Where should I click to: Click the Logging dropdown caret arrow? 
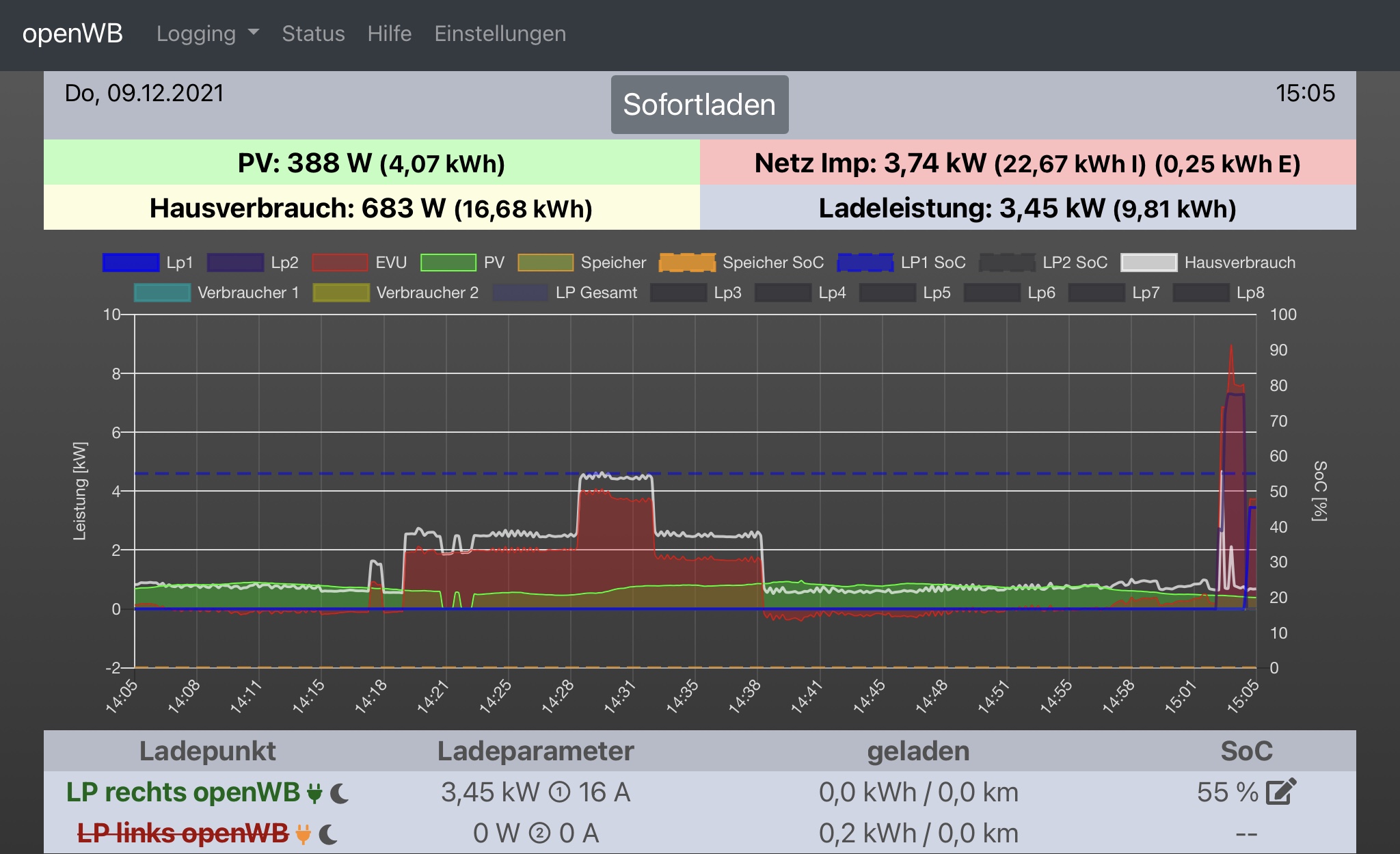pyautogui.click(x=254, y=32)
